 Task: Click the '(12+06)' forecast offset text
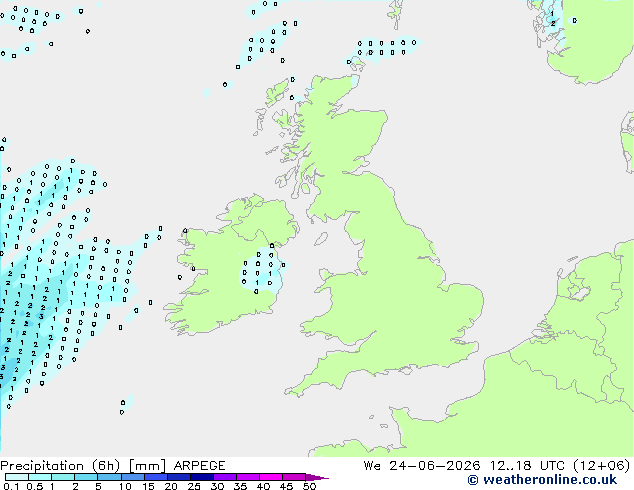tap(602, 466)
